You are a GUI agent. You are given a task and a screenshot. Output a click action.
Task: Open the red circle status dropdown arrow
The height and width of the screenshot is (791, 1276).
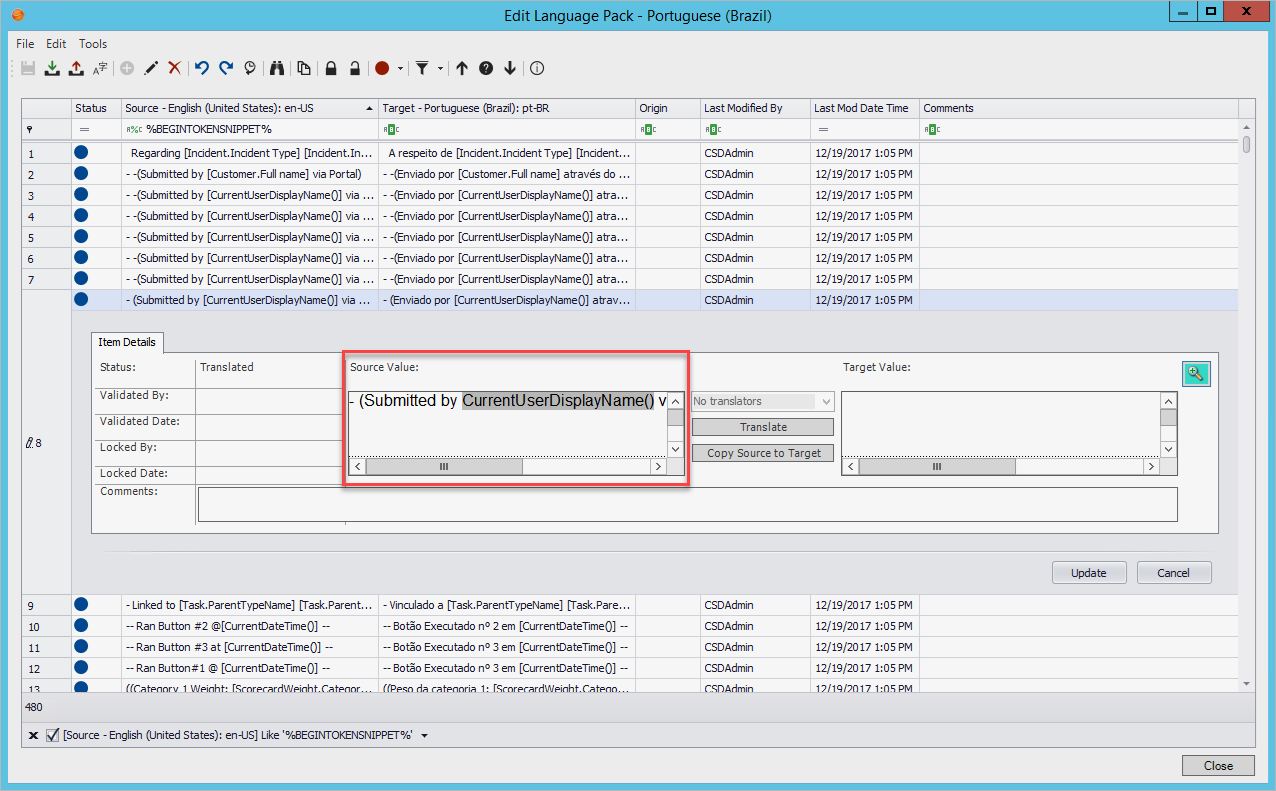[x=400, y=69]
